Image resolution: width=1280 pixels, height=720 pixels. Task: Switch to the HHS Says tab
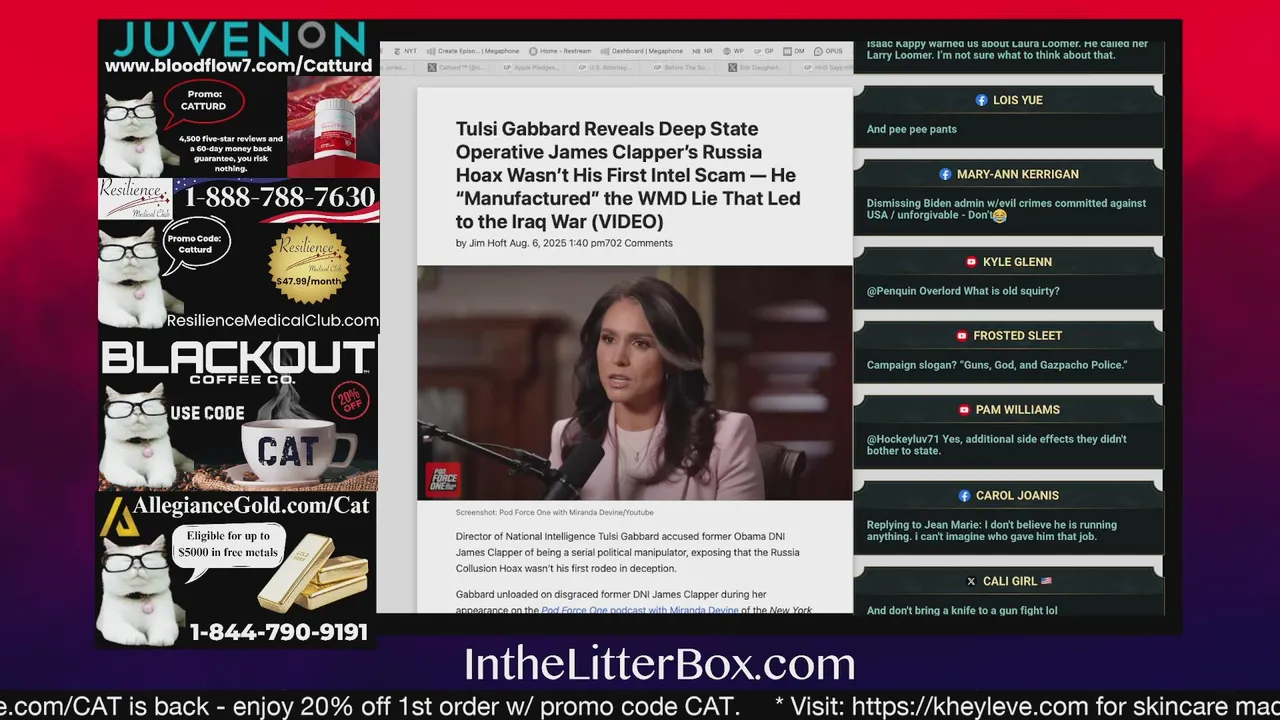(828, 68)
